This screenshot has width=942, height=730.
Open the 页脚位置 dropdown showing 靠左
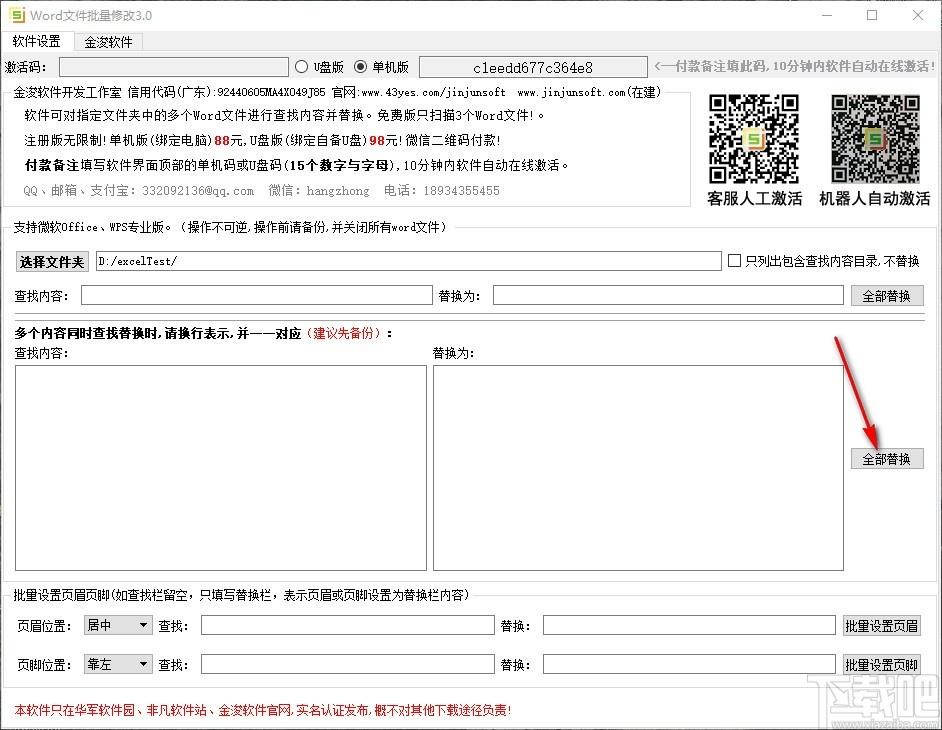(x=118, y=664)
